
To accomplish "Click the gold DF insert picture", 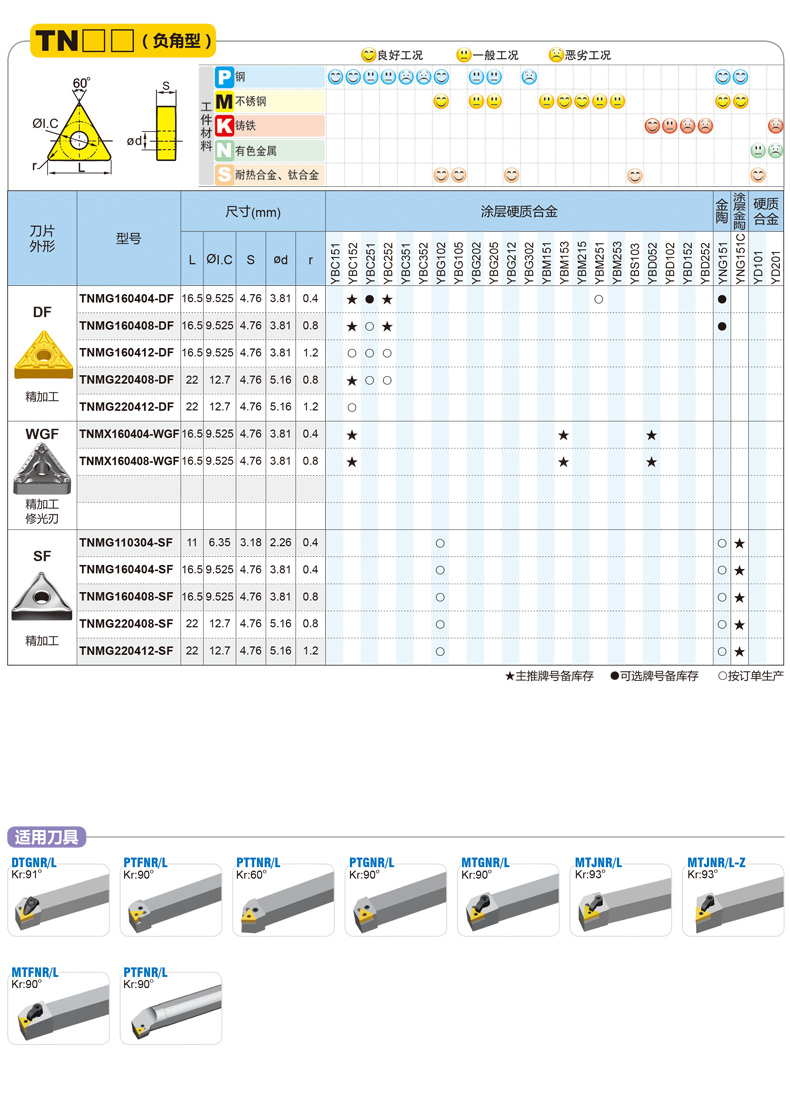I will tap(43, 355).
